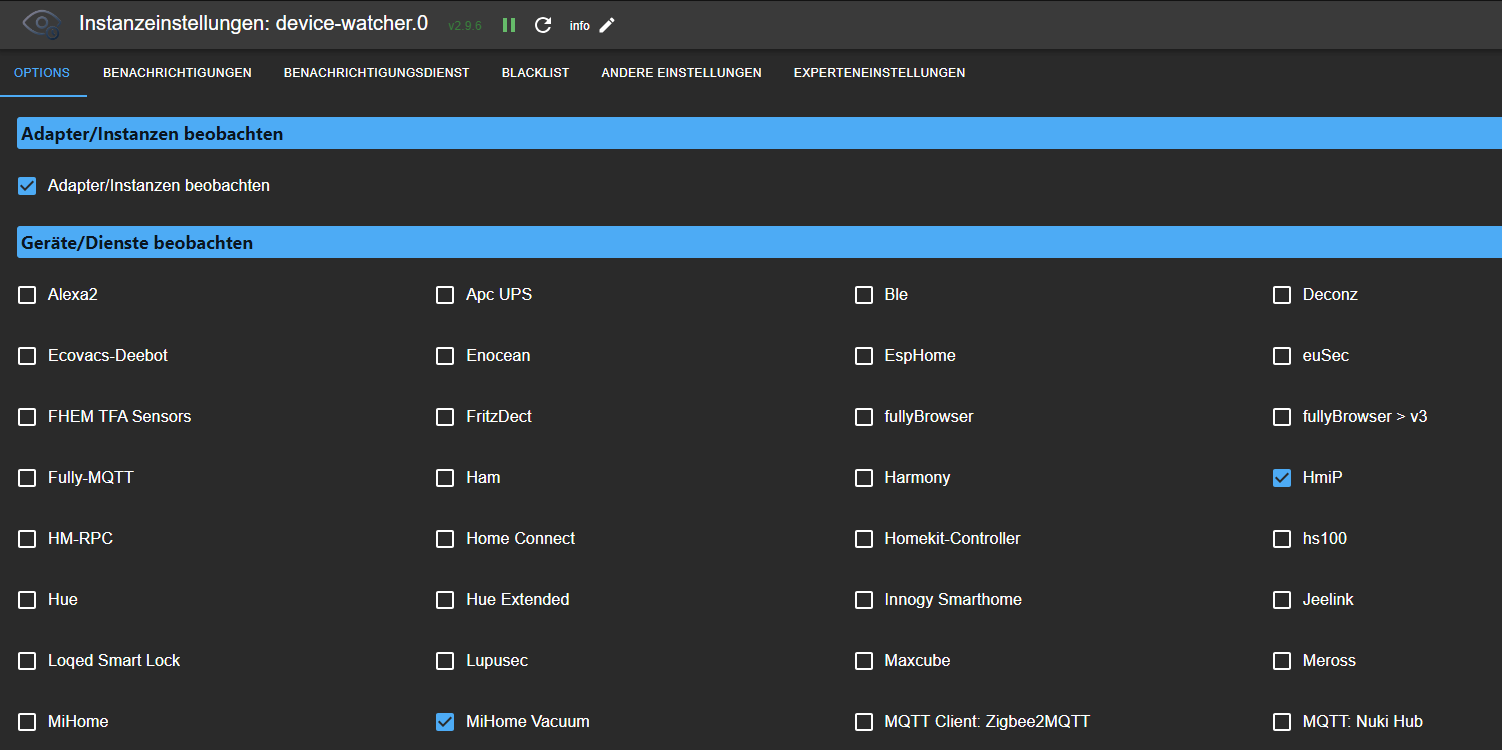Enable the HM-RPC checkbox
This screenshot has height=750, width=1502.
tap(27, 539)
